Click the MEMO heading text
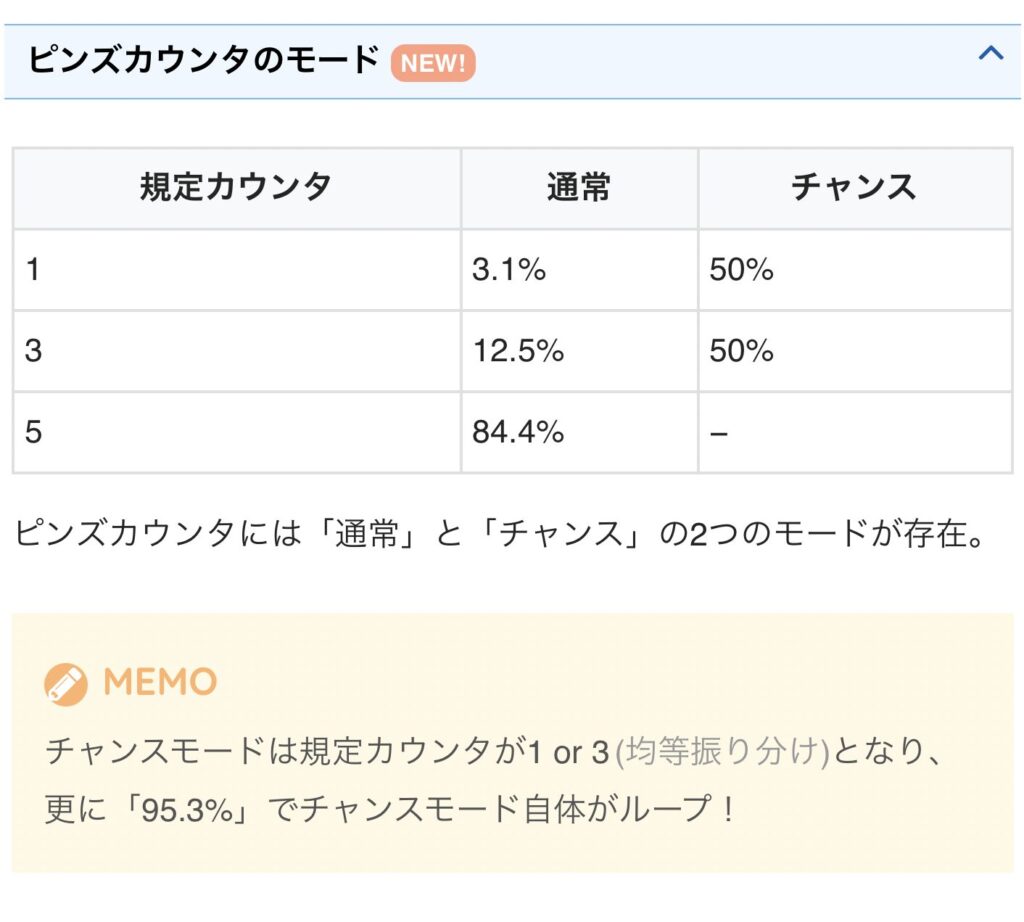The image size is (1024, 922). coord(160,682)
